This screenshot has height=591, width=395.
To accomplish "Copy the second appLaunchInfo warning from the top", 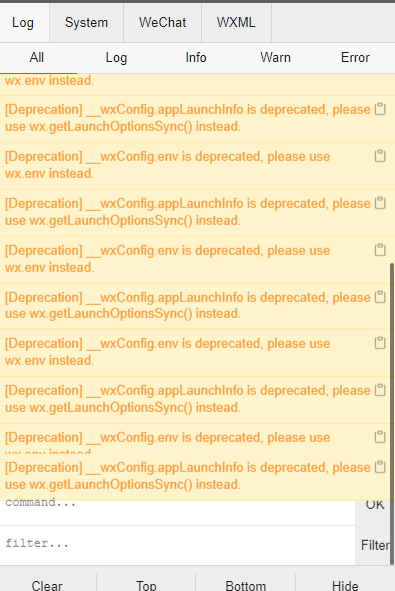I will click(380, 203).
